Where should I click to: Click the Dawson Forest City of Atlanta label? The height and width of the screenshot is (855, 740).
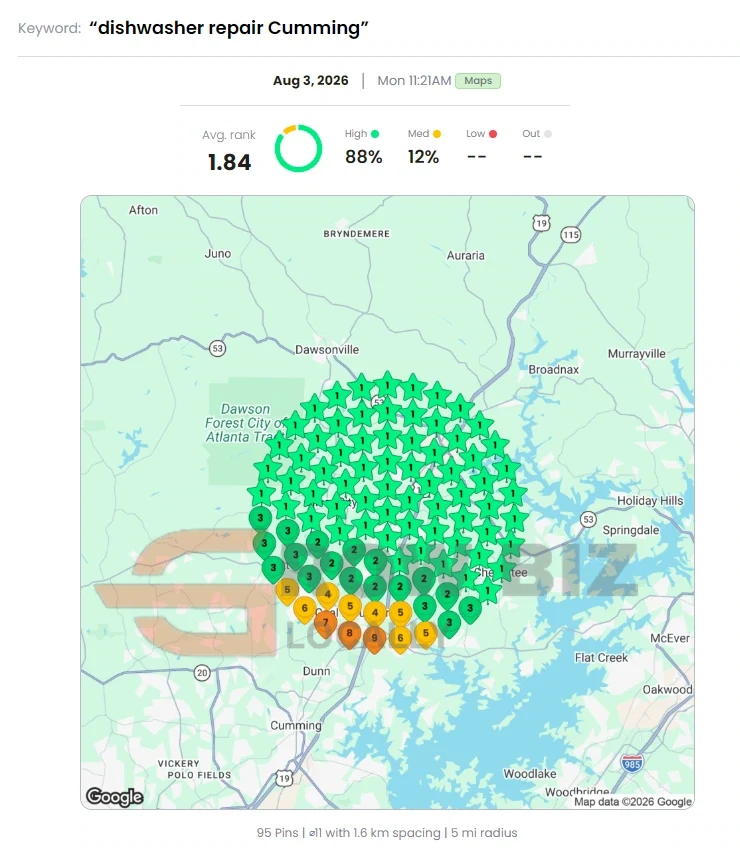245,423
